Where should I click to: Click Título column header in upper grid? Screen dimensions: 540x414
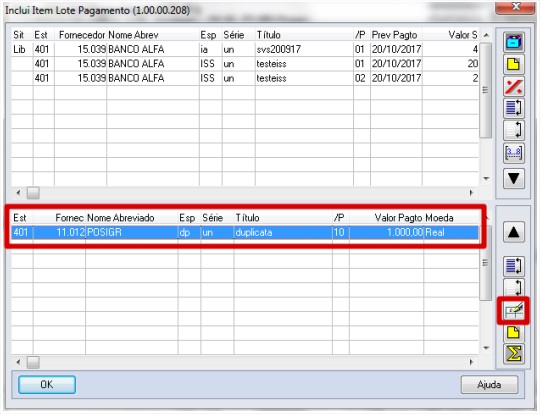(269, 35)
